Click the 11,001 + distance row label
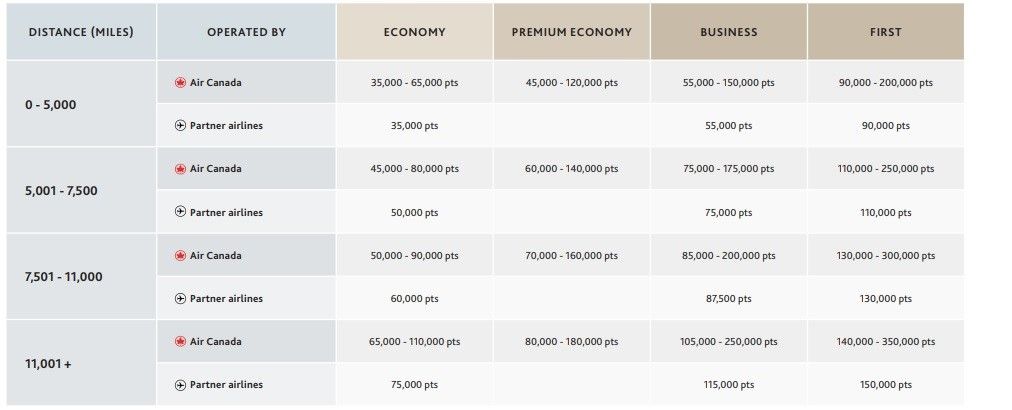1012x410 pixels. click(x=48, y=363)
